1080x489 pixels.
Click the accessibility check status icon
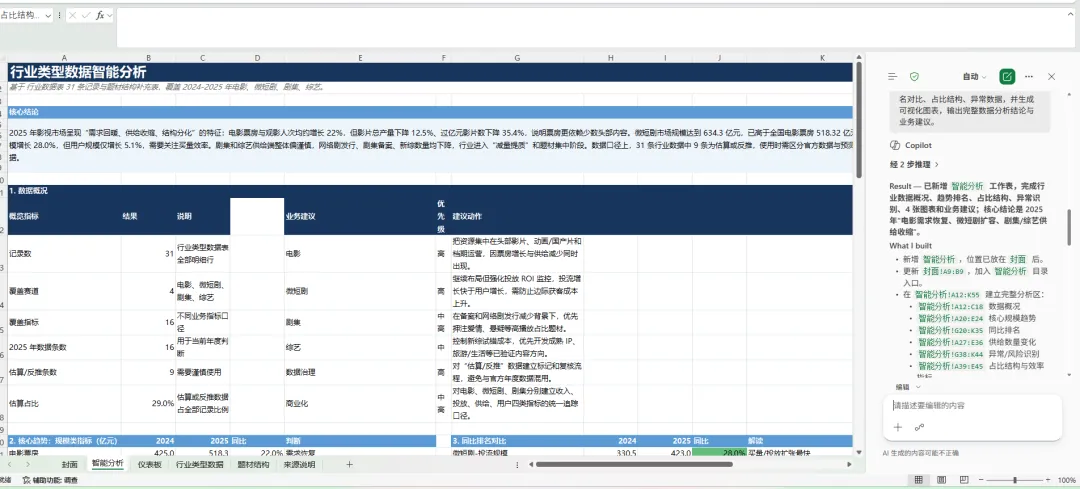coord(26,480)
